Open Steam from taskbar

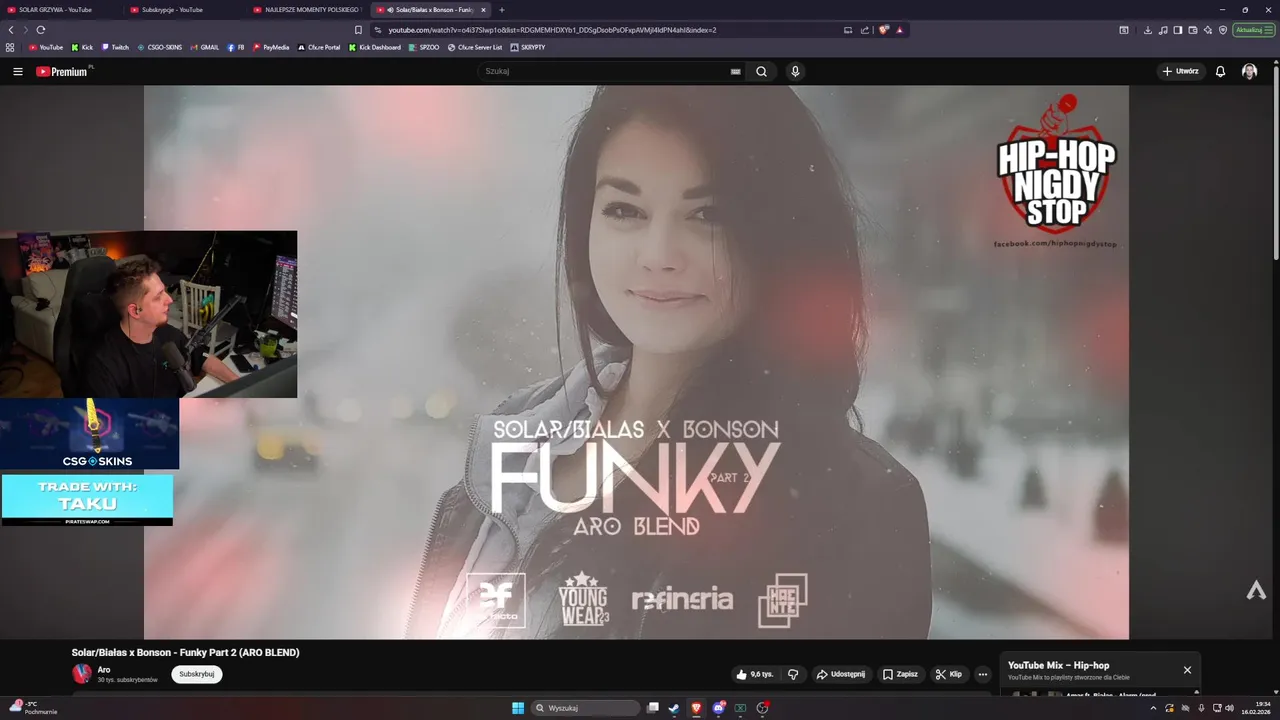click(x=674, y=708)
